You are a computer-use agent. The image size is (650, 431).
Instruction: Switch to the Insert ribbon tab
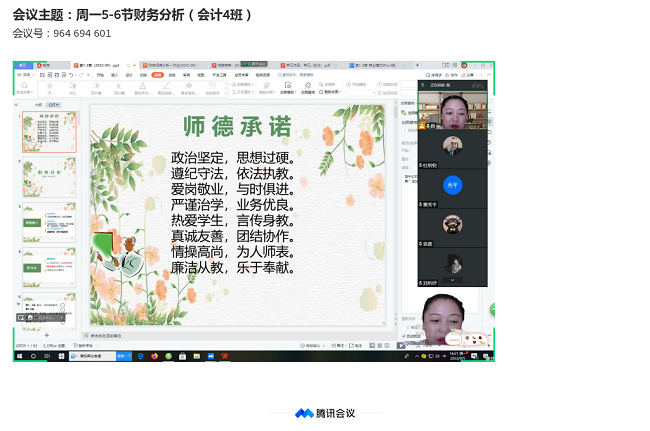(114, 75)
